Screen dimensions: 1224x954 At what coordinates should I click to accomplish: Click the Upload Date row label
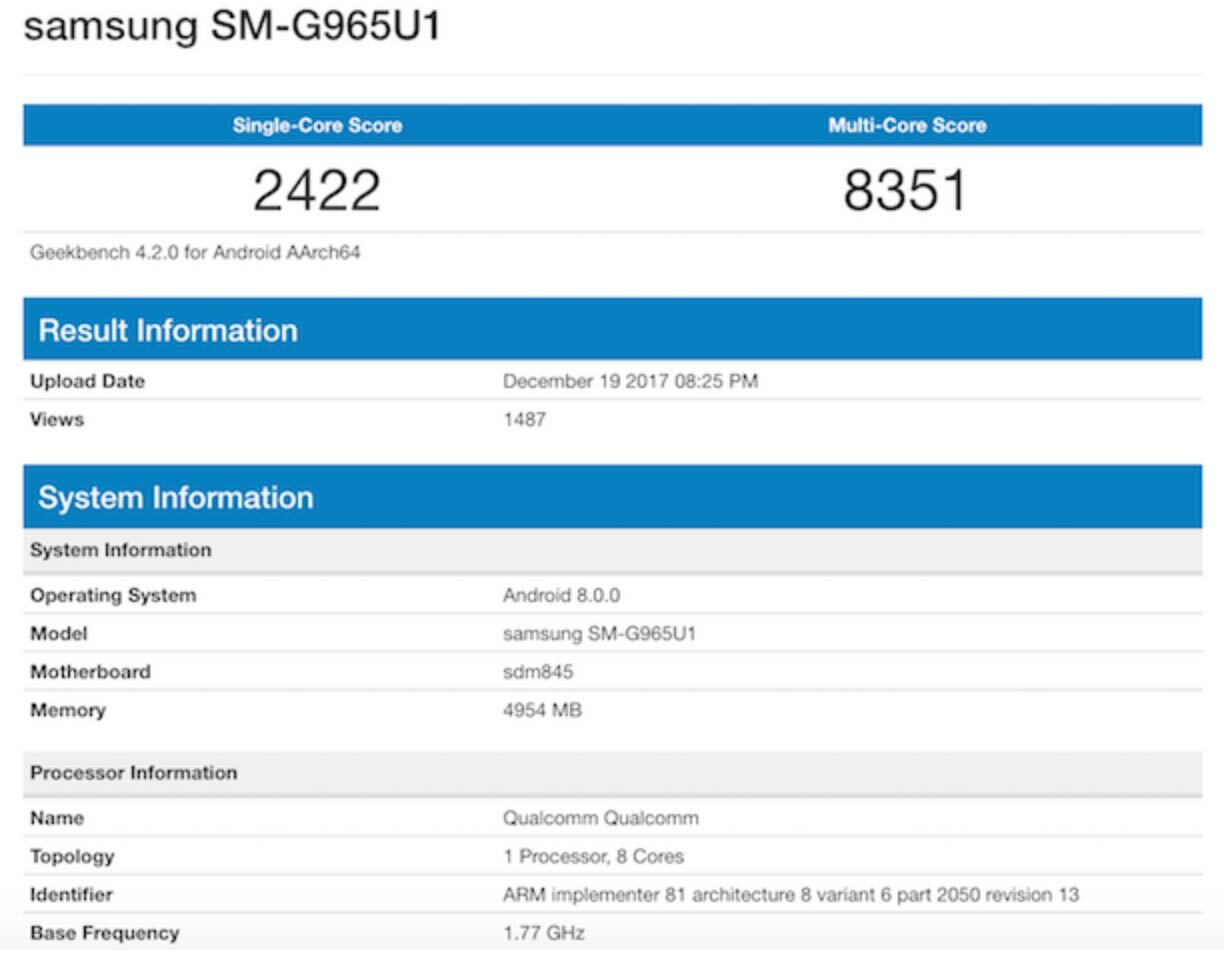tap(87, 381)
